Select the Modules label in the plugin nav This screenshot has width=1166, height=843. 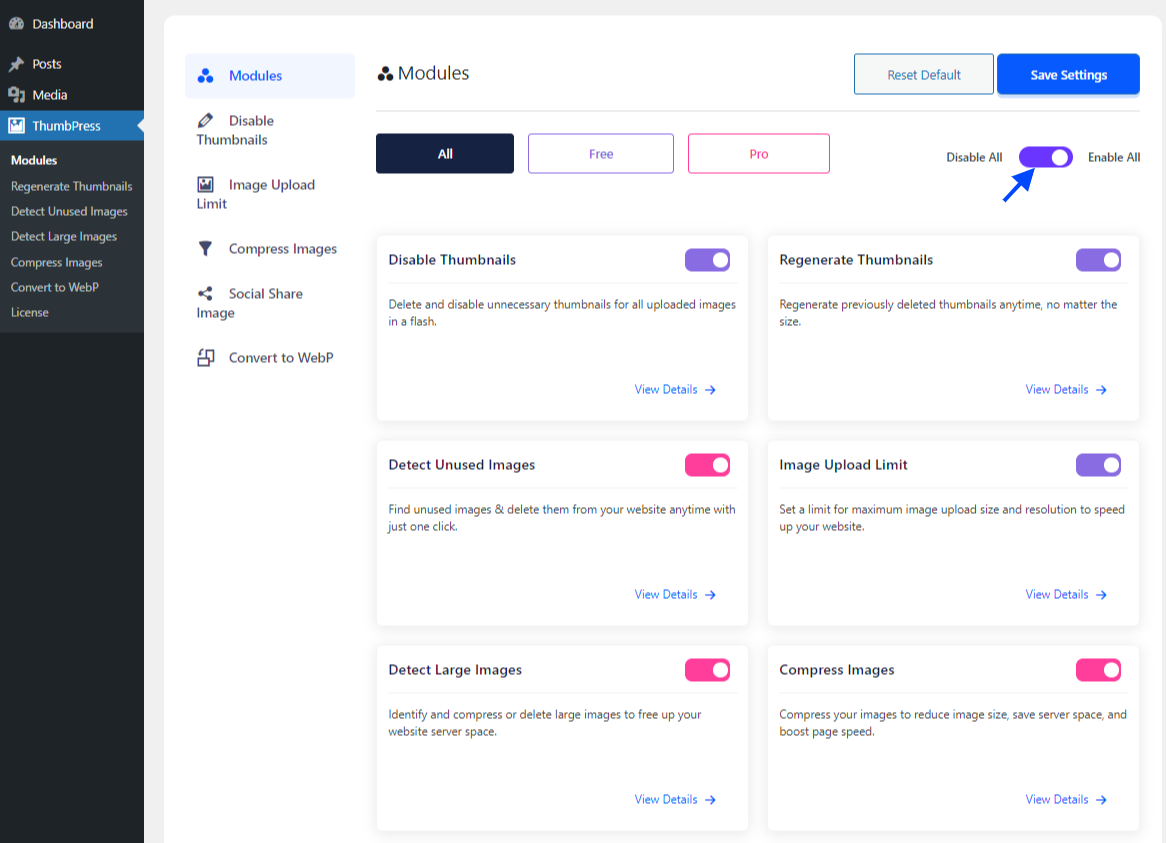[255, 76]
